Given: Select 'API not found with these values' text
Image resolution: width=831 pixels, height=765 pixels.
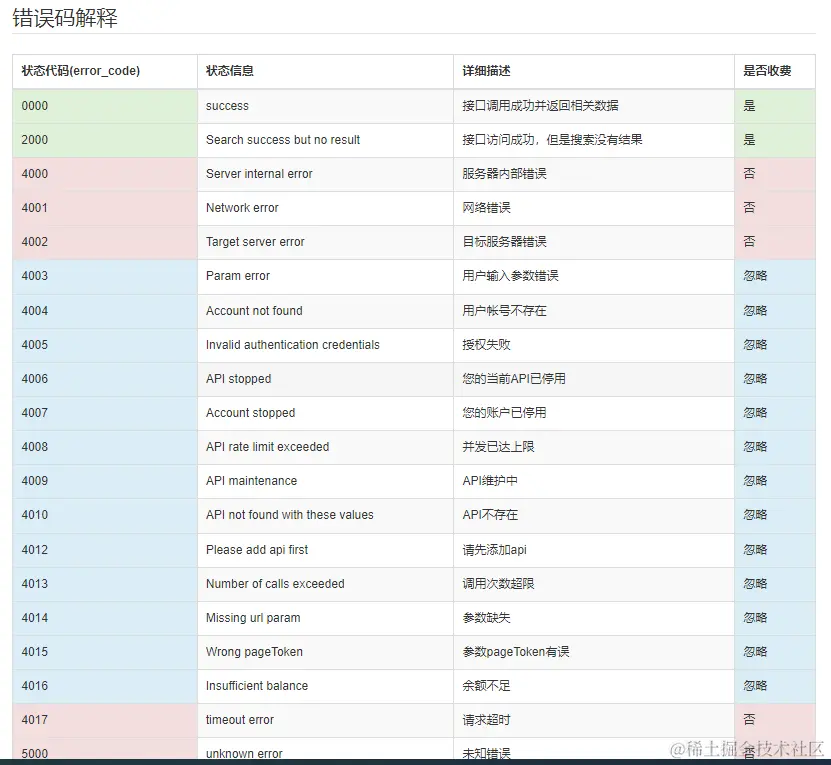Looking at the screenshot, I should click(289, 515).
